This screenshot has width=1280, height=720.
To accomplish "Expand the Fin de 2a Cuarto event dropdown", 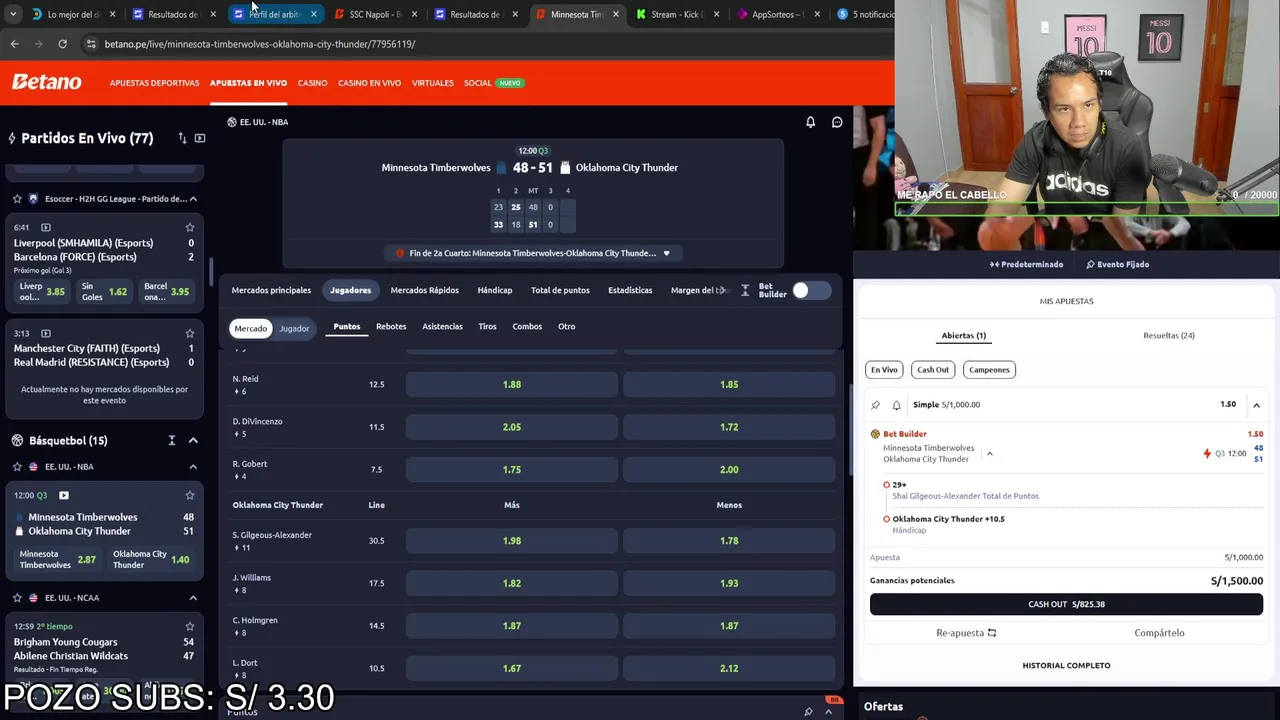I will (667, 253).
